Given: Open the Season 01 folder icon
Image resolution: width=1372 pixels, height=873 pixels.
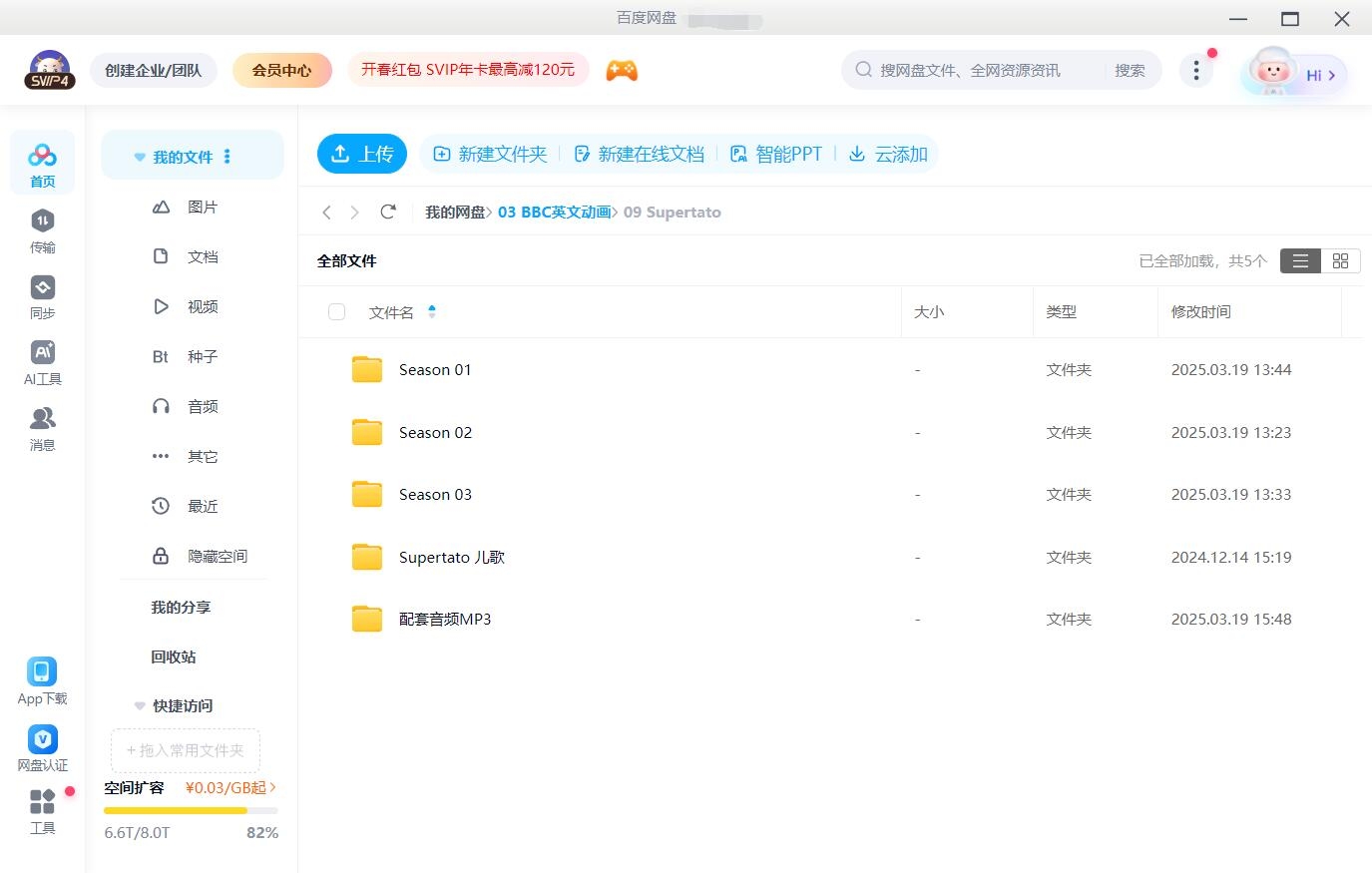Looking at the screenshot, I should point(367,369).
